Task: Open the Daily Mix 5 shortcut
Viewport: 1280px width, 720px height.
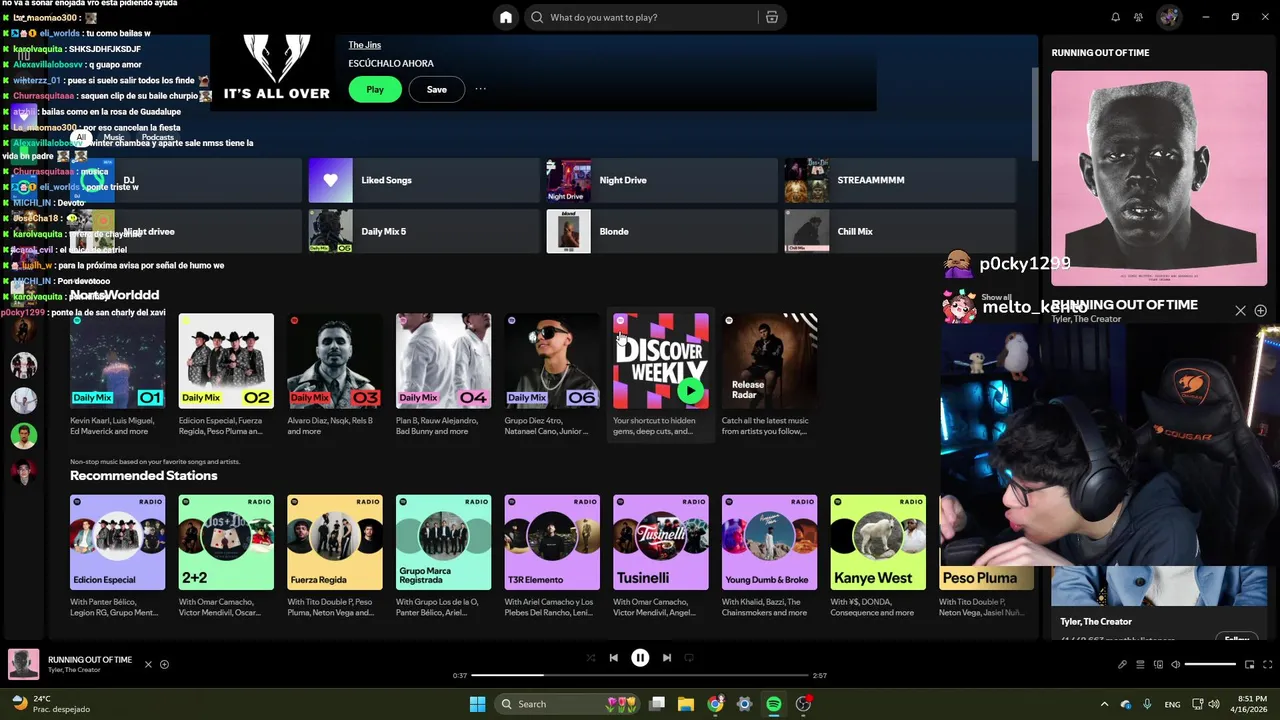Action: pos(423,231)
